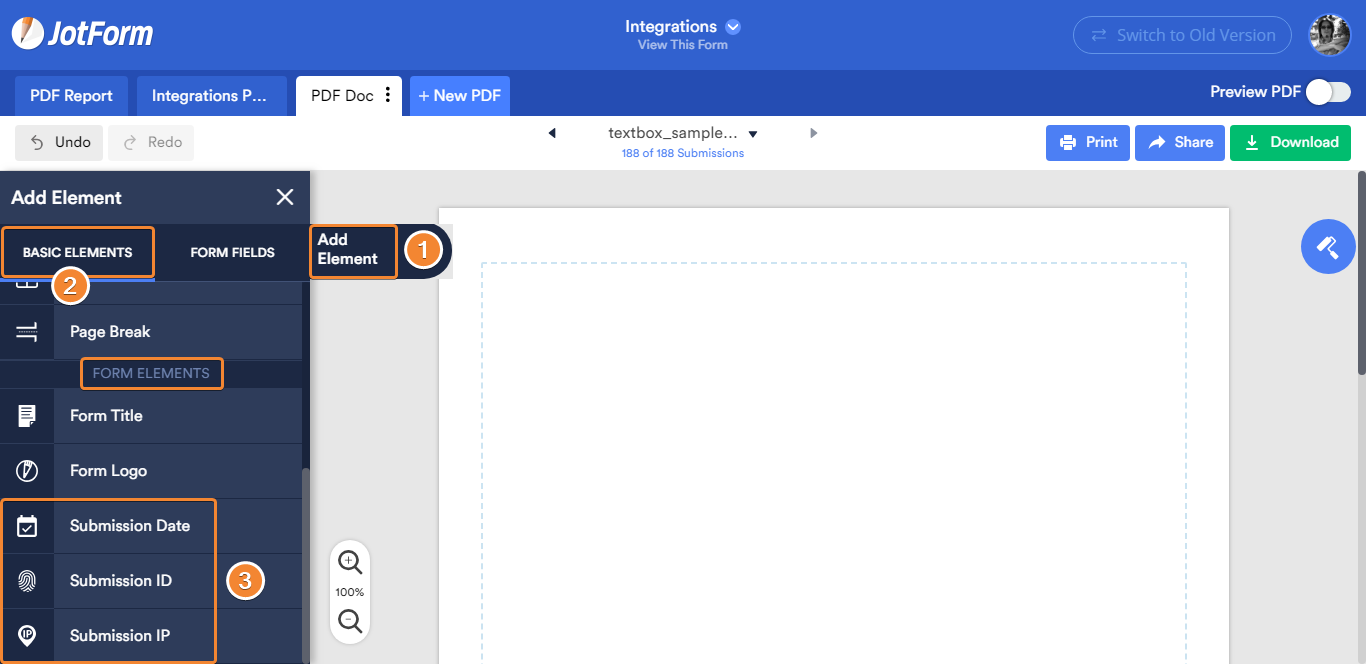Click the Submission ID fingerprint icon

(27, 581)
